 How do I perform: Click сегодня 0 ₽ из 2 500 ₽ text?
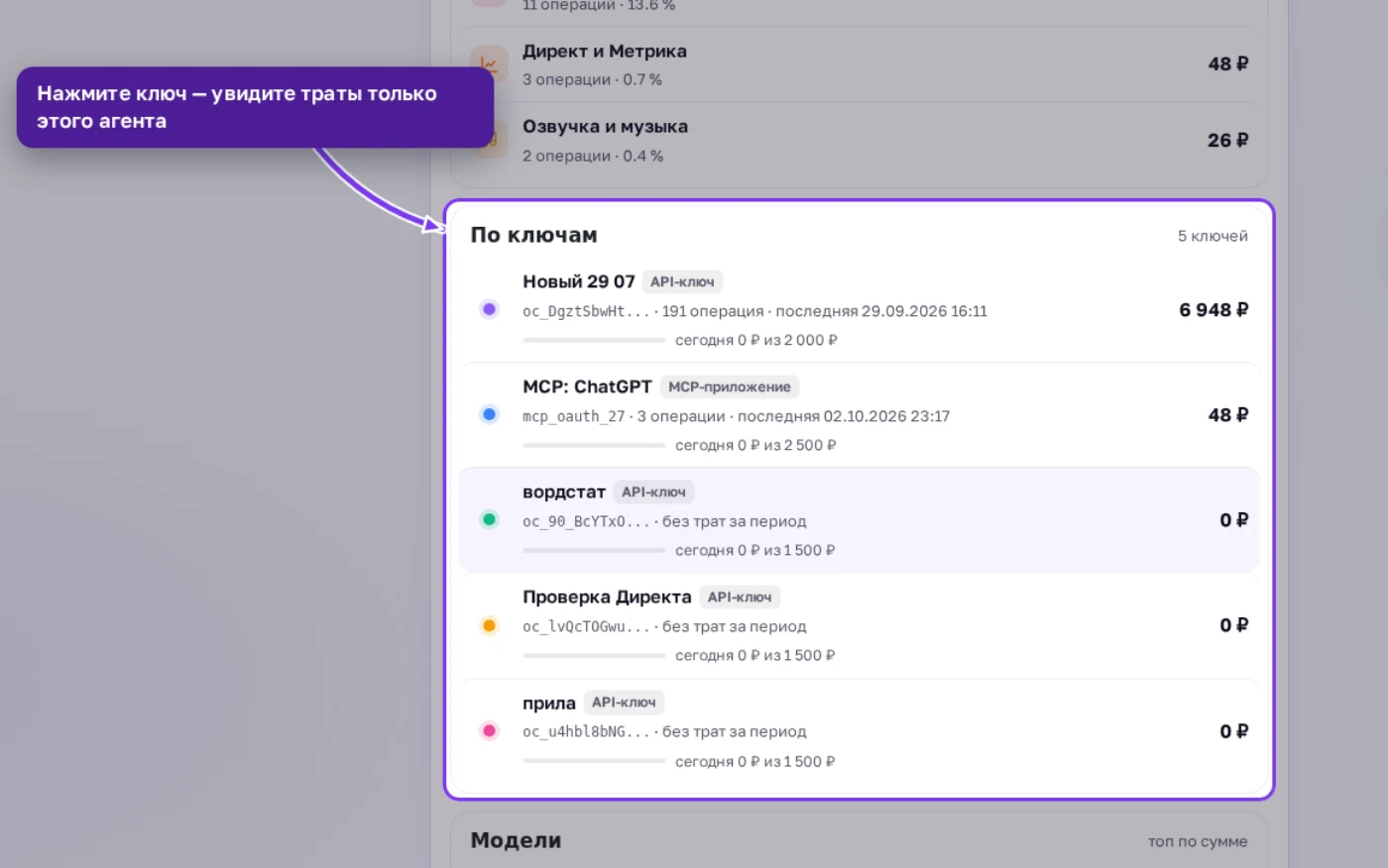click(756, 445)
